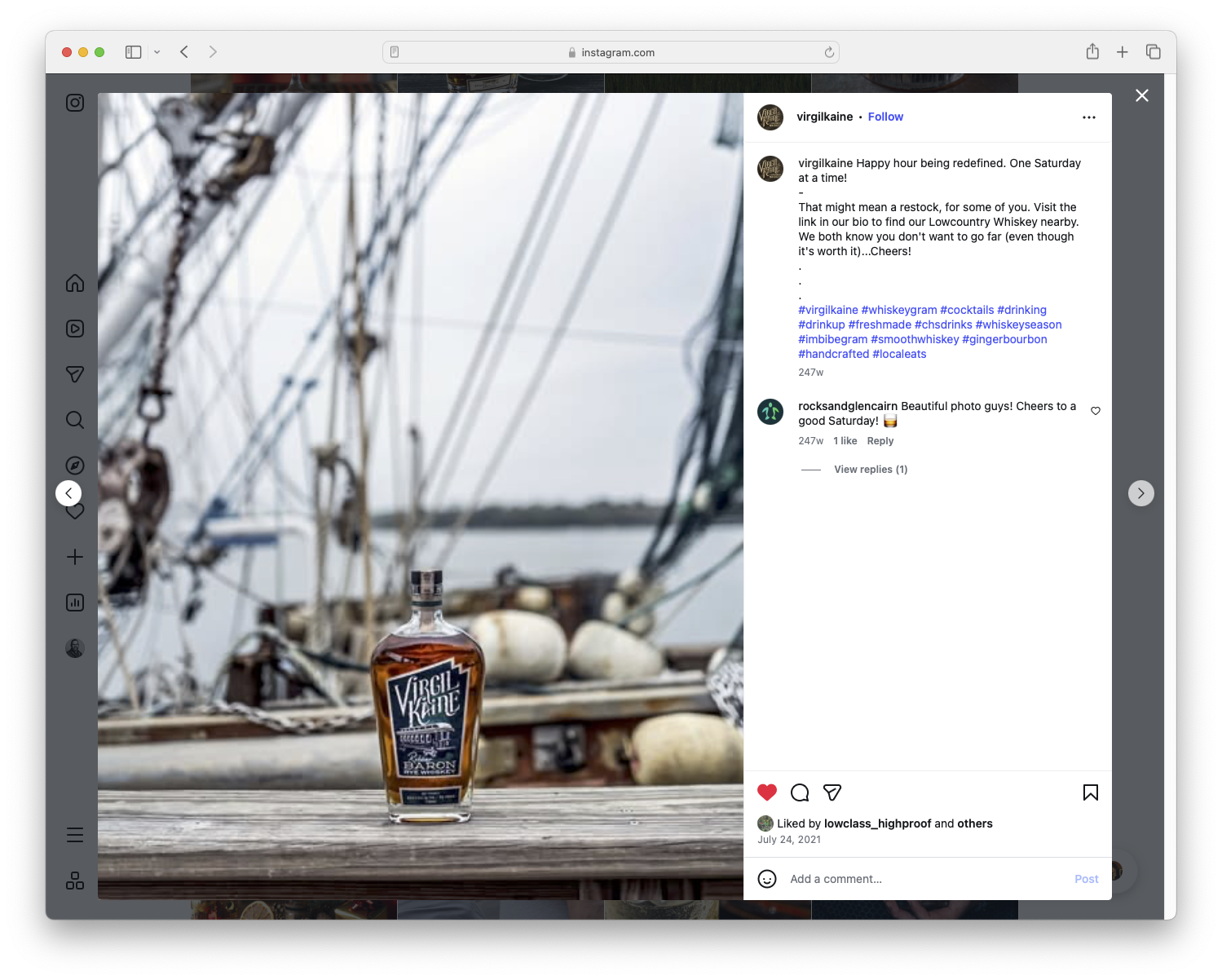View others who liked the post
Viewport: 1222px width, 980px height.
click(x=975, y=823)
